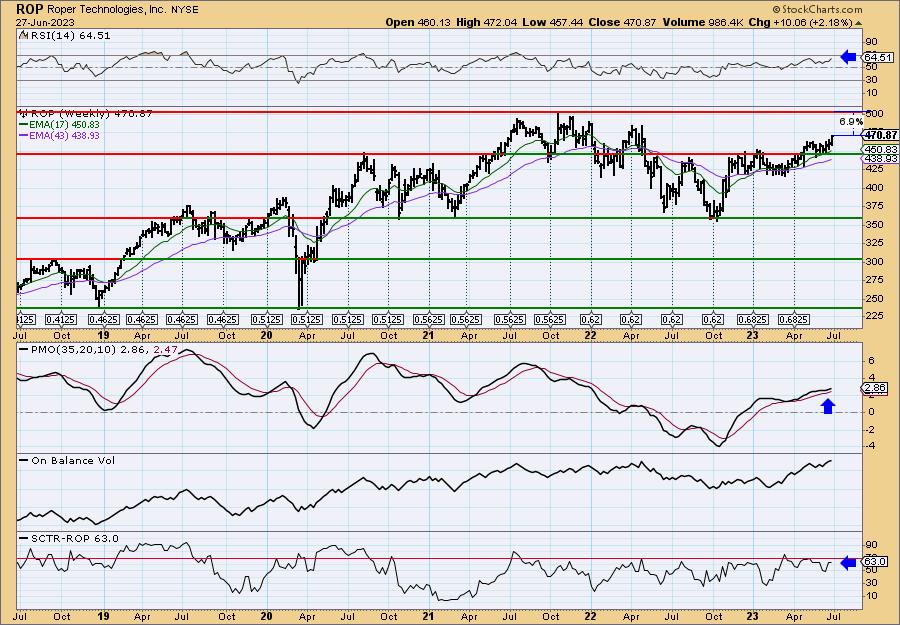Image resolution: width=900 pixels, height=625 pixels.
Task: Click the 2.86 PMO value tag on axis
Action: (x=875, y=389)
